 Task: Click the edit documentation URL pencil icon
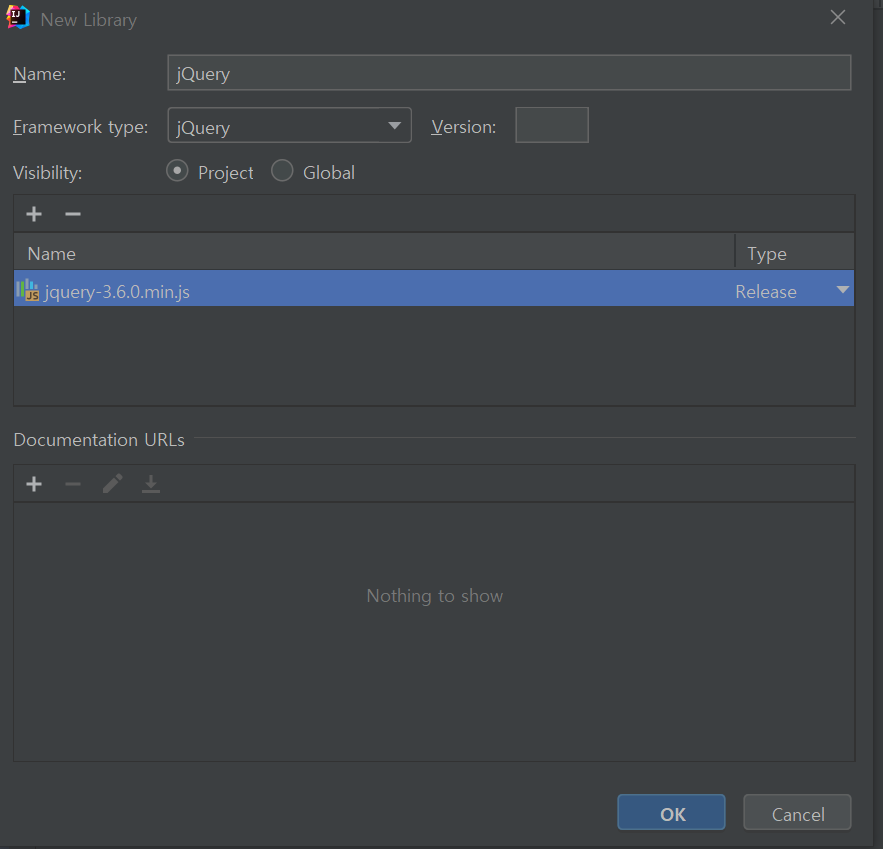[x=112, y=484]
